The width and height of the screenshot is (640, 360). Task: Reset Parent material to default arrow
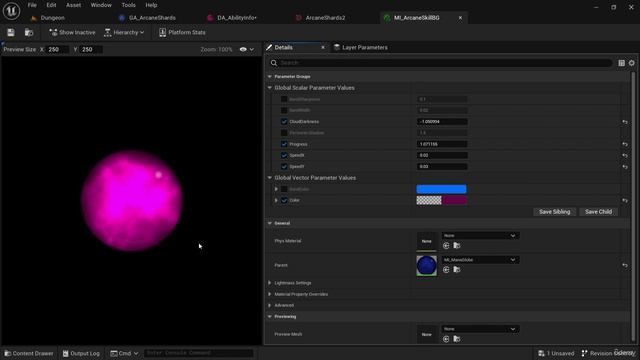(624, 265)
